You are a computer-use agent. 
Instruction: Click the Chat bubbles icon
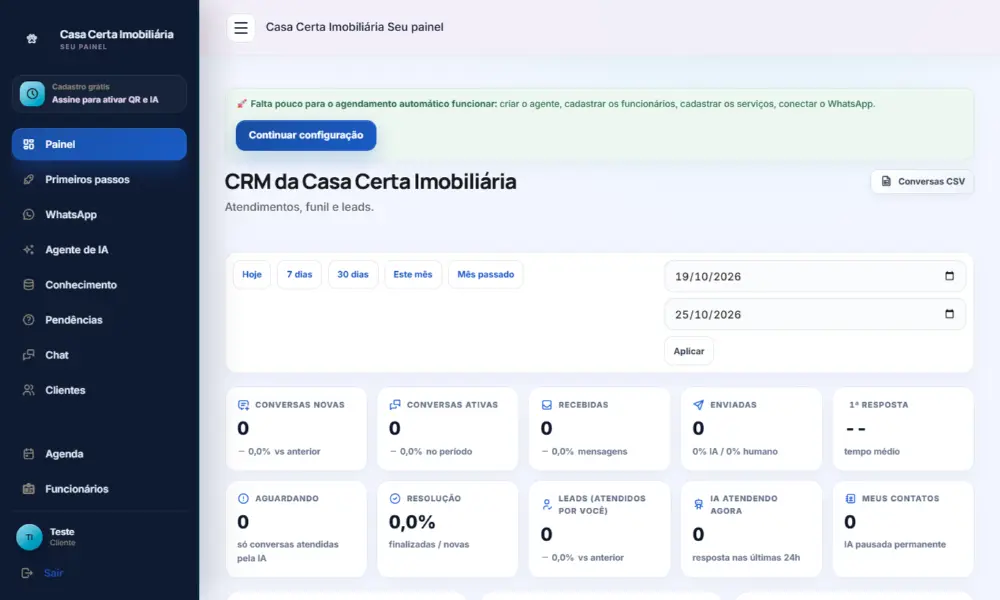pos(29,355)
